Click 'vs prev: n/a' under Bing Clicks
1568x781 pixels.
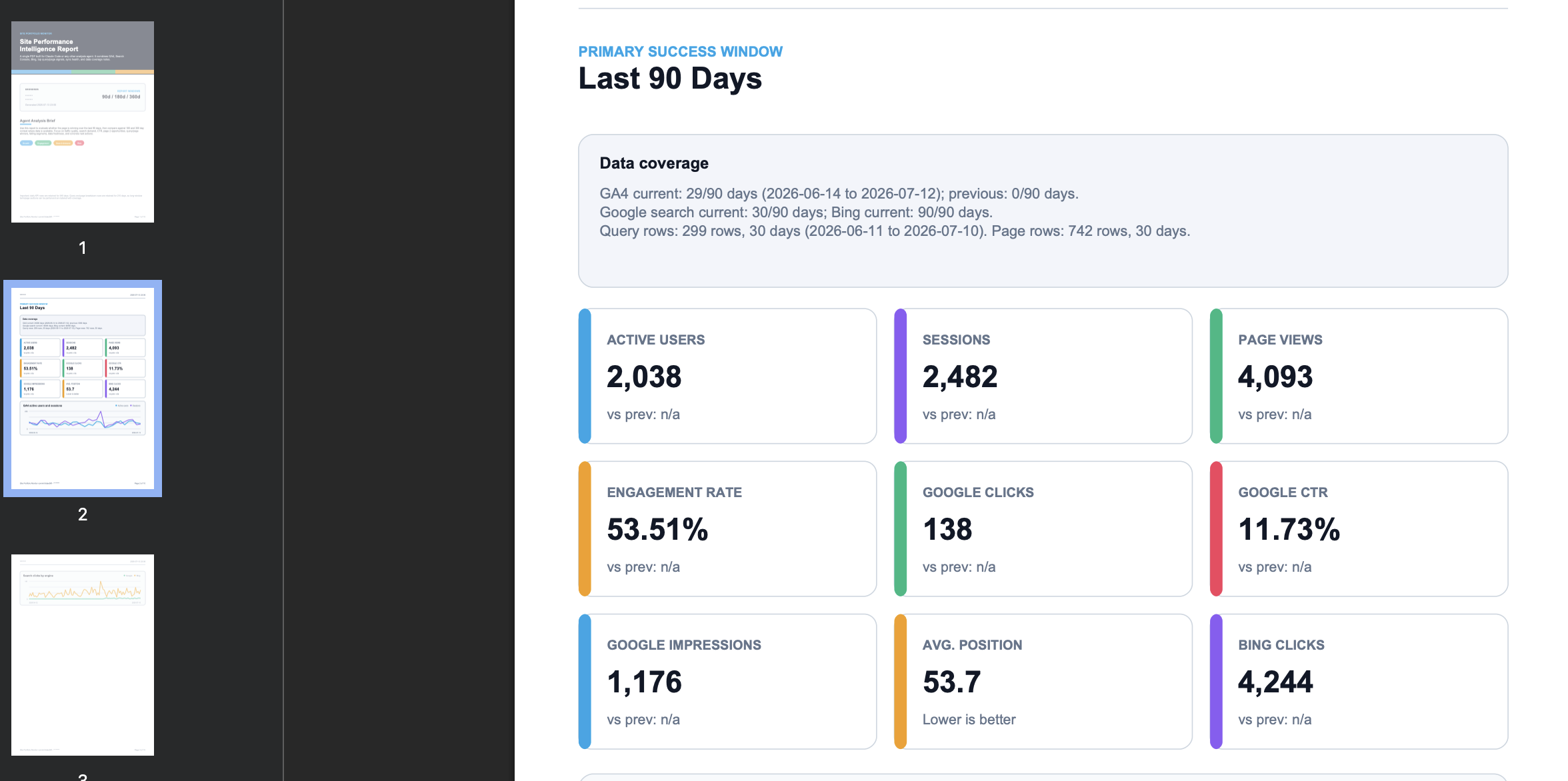pos(1275,720)
